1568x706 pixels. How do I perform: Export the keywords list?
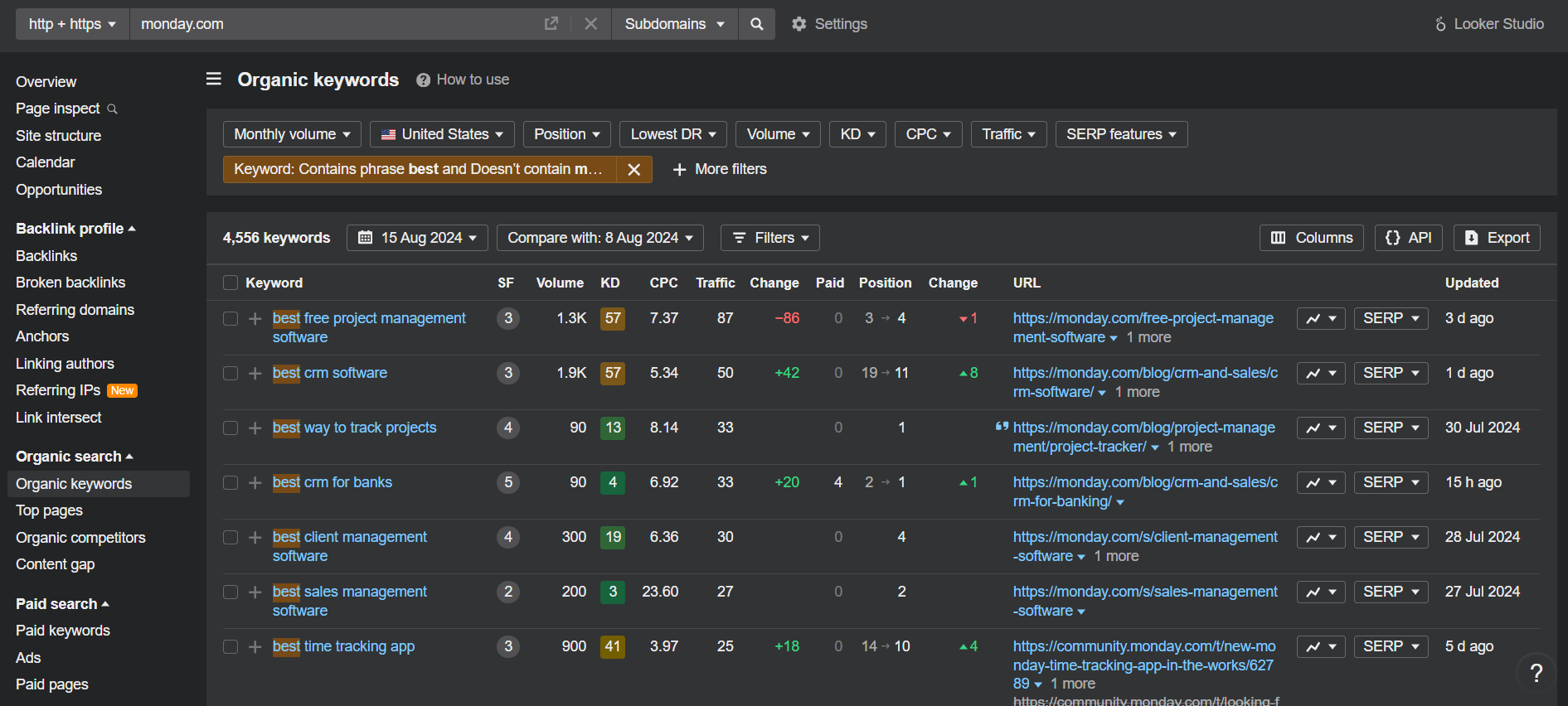pos(1497,238)
